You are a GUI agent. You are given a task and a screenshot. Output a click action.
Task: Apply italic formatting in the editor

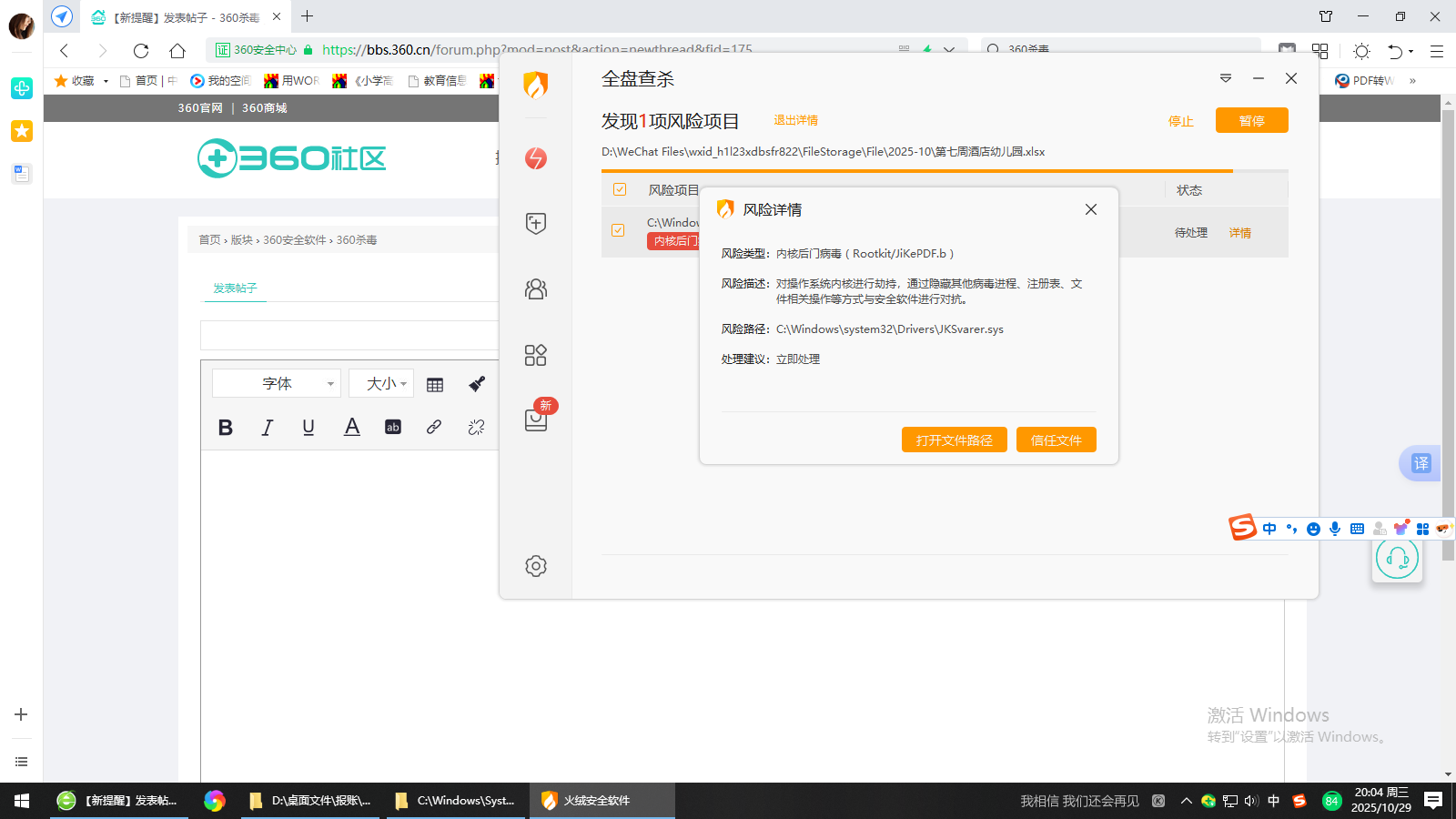point(267,428)
